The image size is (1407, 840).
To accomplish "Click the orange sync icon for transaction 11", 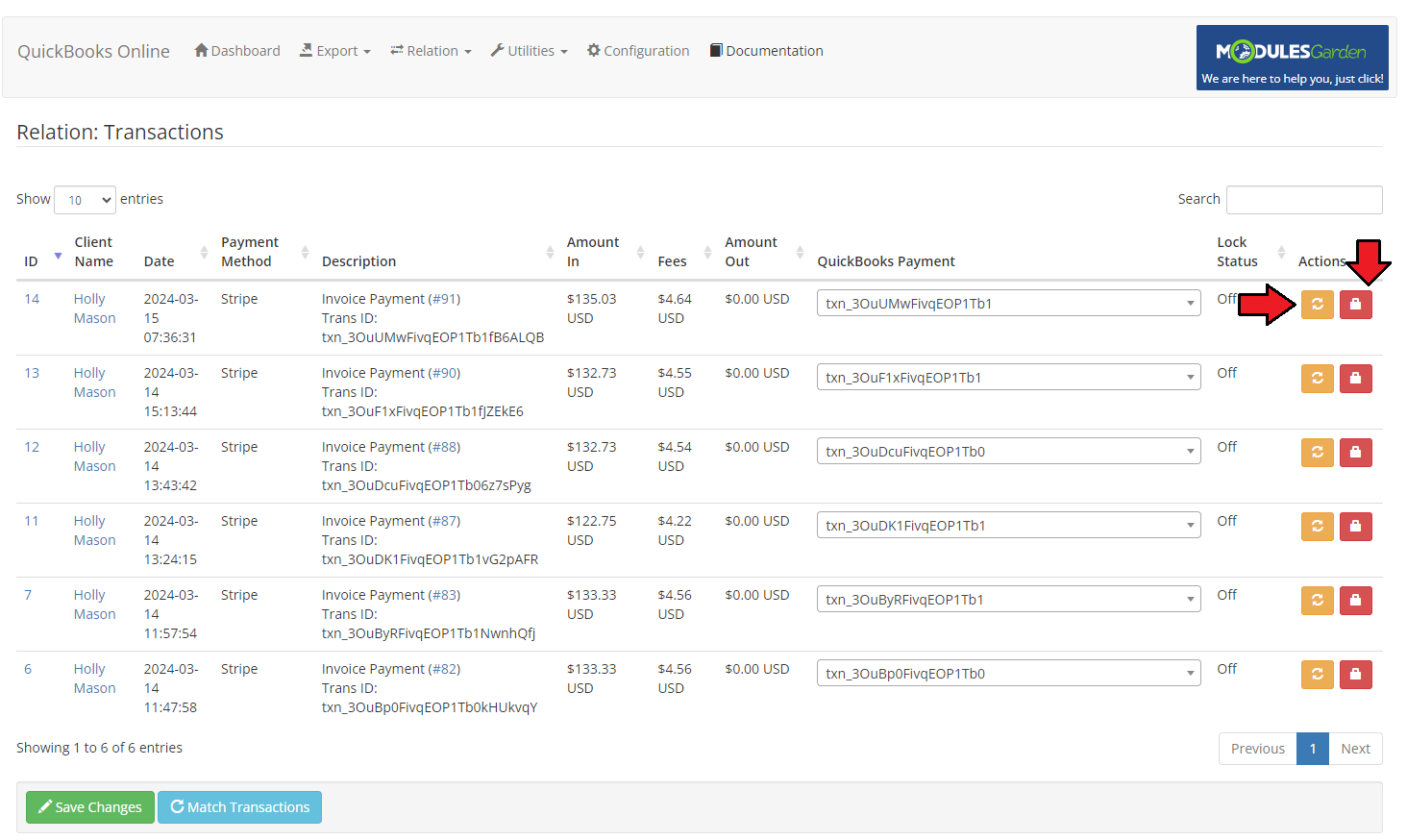I will coord(1317,527).
